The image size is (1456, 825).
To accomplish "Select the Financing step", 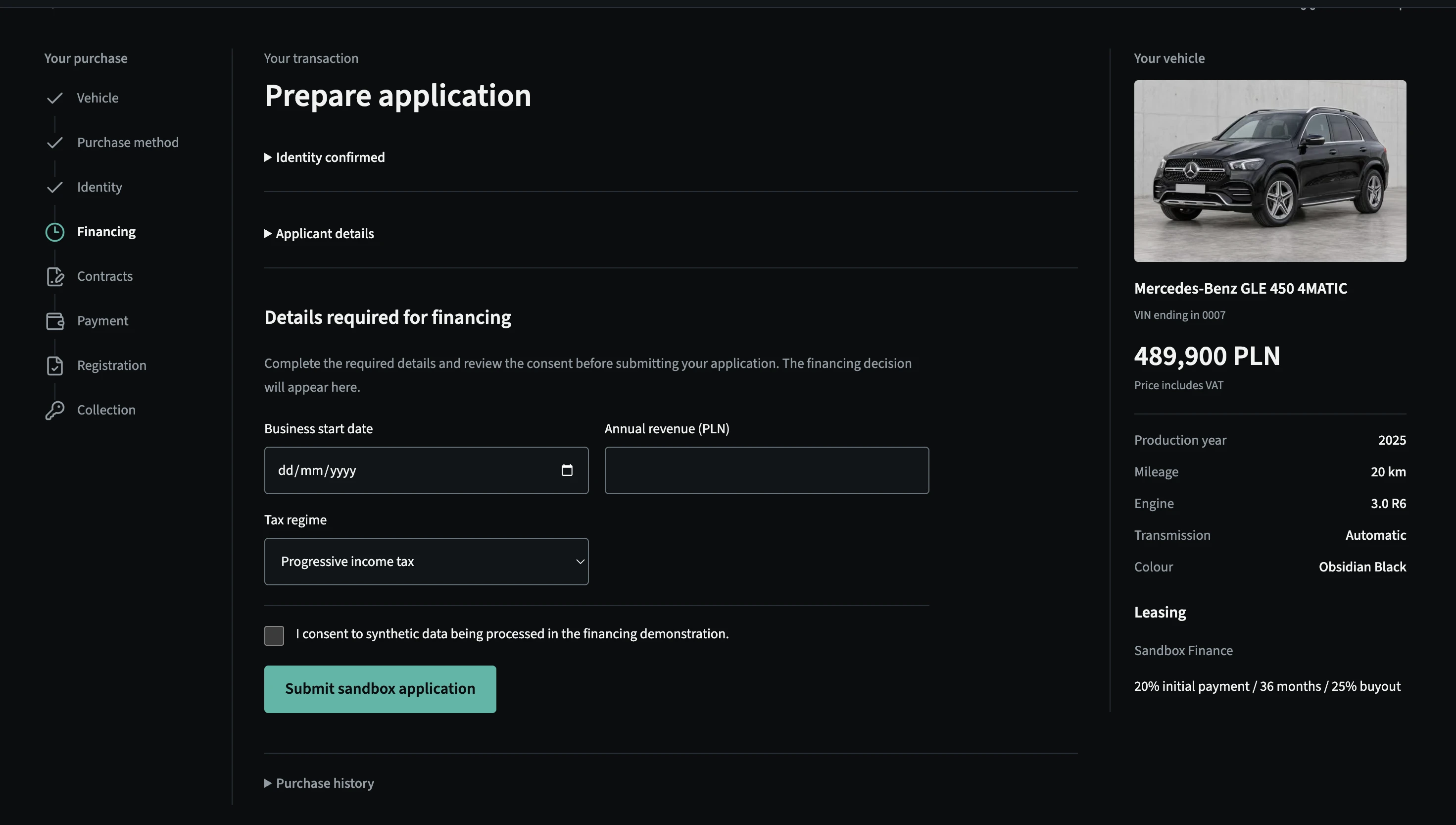I will point(106,232).
